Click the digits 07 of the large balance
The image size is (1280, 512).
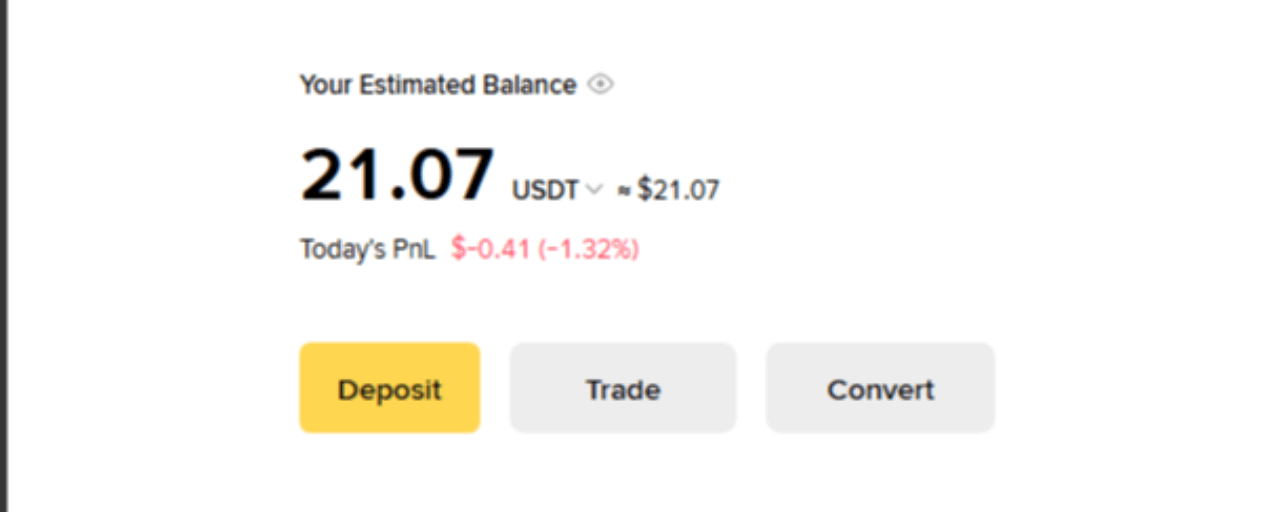click(x=455, y=176)
